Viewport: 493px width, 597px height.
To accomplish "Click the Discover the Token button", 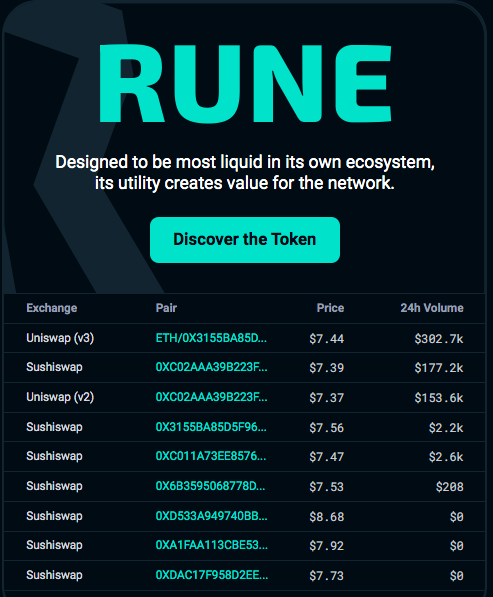I will [x=245, y=240].
